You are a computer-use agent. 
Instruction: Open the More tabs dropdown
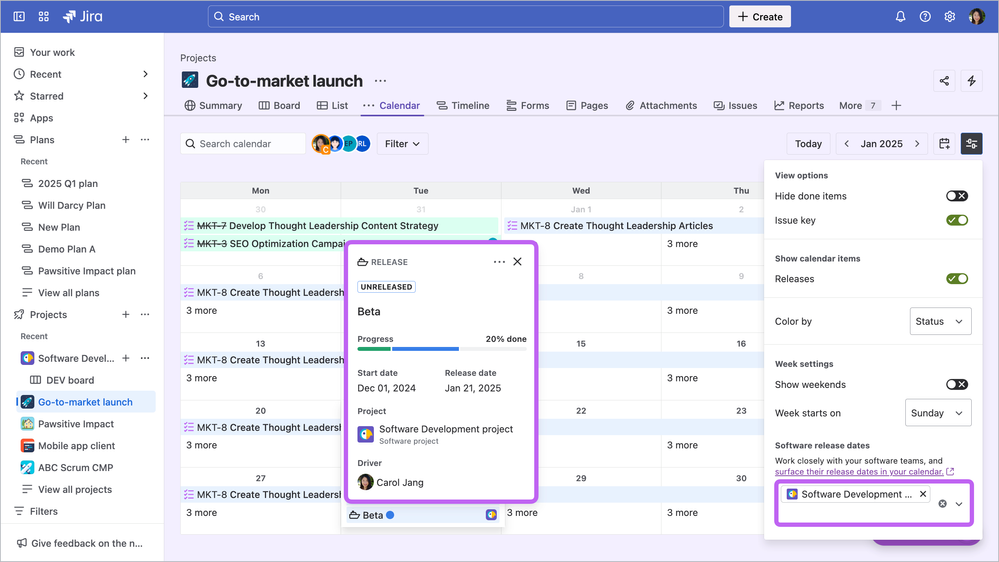pos(859,105)
